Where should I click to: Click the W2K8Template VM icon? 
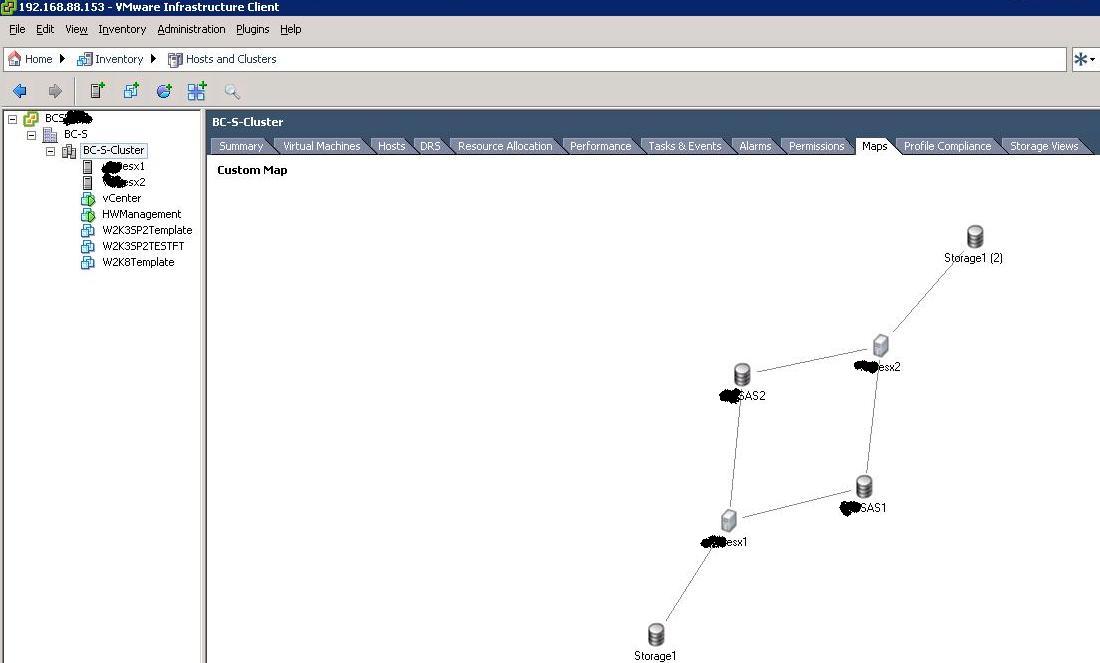click(x=88, y=262)
